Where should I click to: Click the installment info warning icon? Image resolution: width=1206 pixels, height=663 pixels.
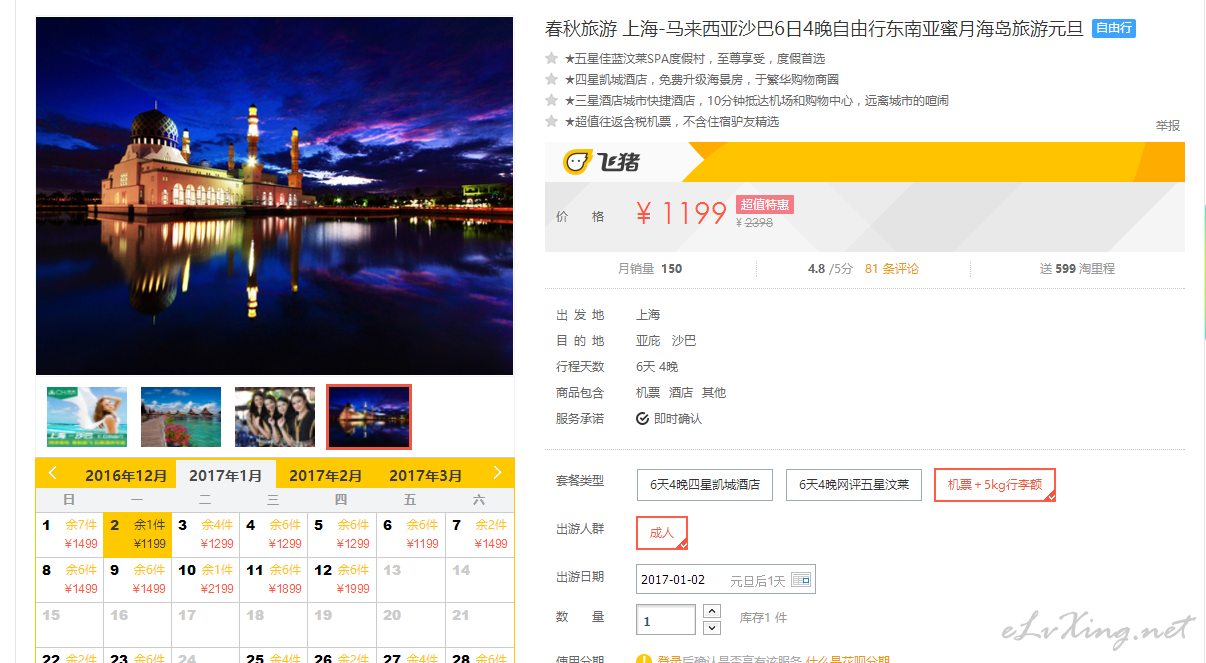644,658
